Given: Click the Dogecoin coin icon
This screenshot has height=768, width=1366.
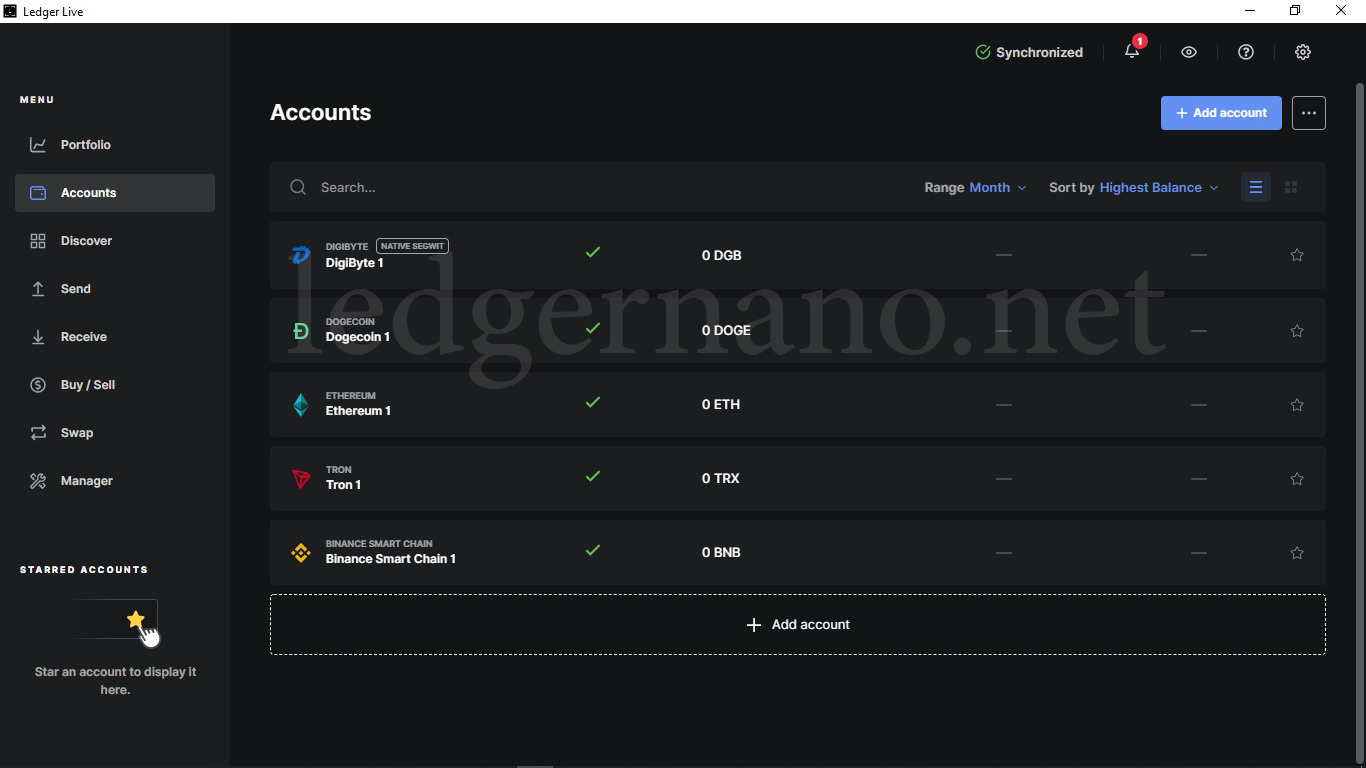Looking at the screenshot, I should (x=300, y=330).
